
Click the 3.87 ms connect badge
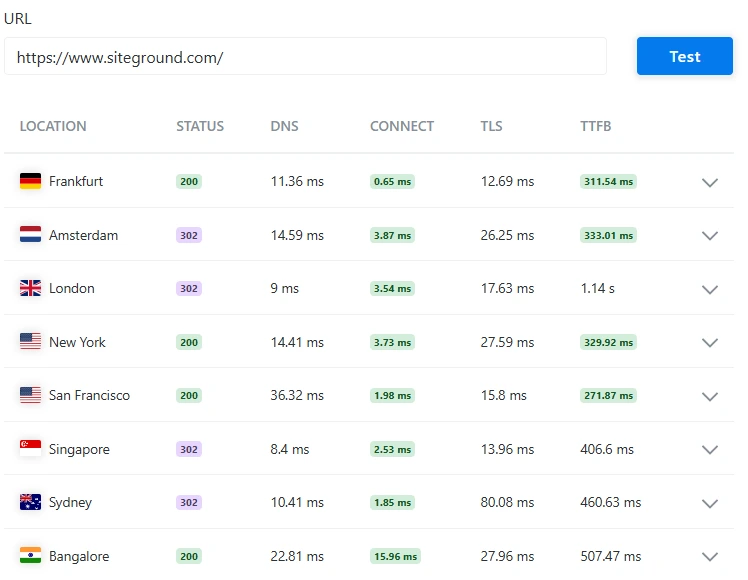click(x=392, y=235)
